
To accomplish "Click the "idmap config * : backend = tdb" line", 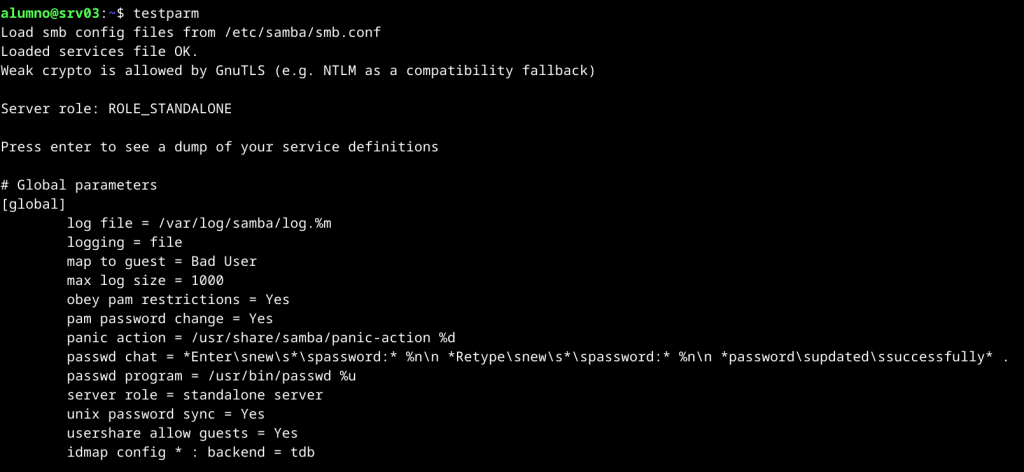I will pyautogui.click(x=191, y=452).
